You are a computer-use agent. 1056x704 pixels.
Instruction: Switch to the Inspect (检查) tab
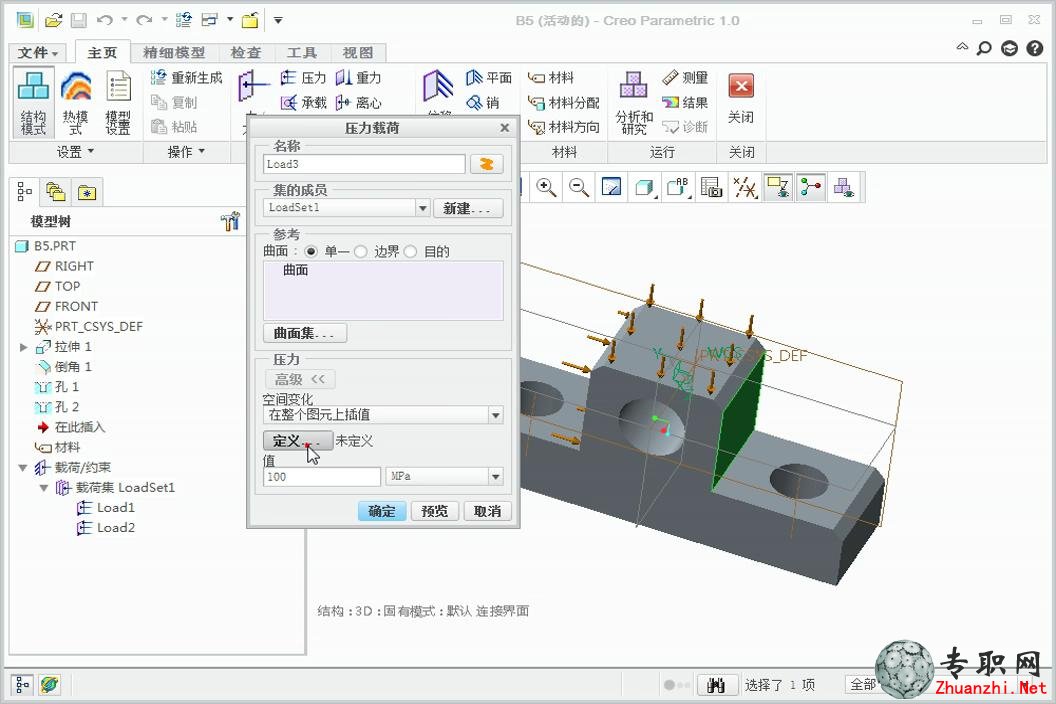245,53
